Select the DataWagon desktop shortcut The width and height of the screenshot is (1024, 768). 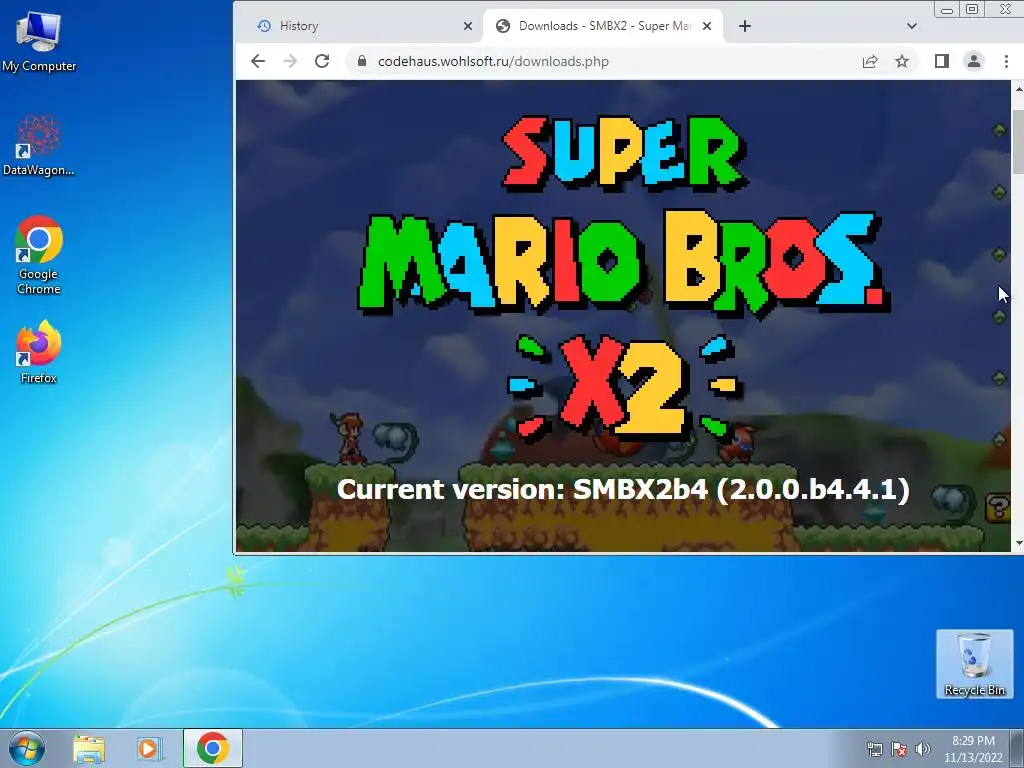tap(39, 146)
